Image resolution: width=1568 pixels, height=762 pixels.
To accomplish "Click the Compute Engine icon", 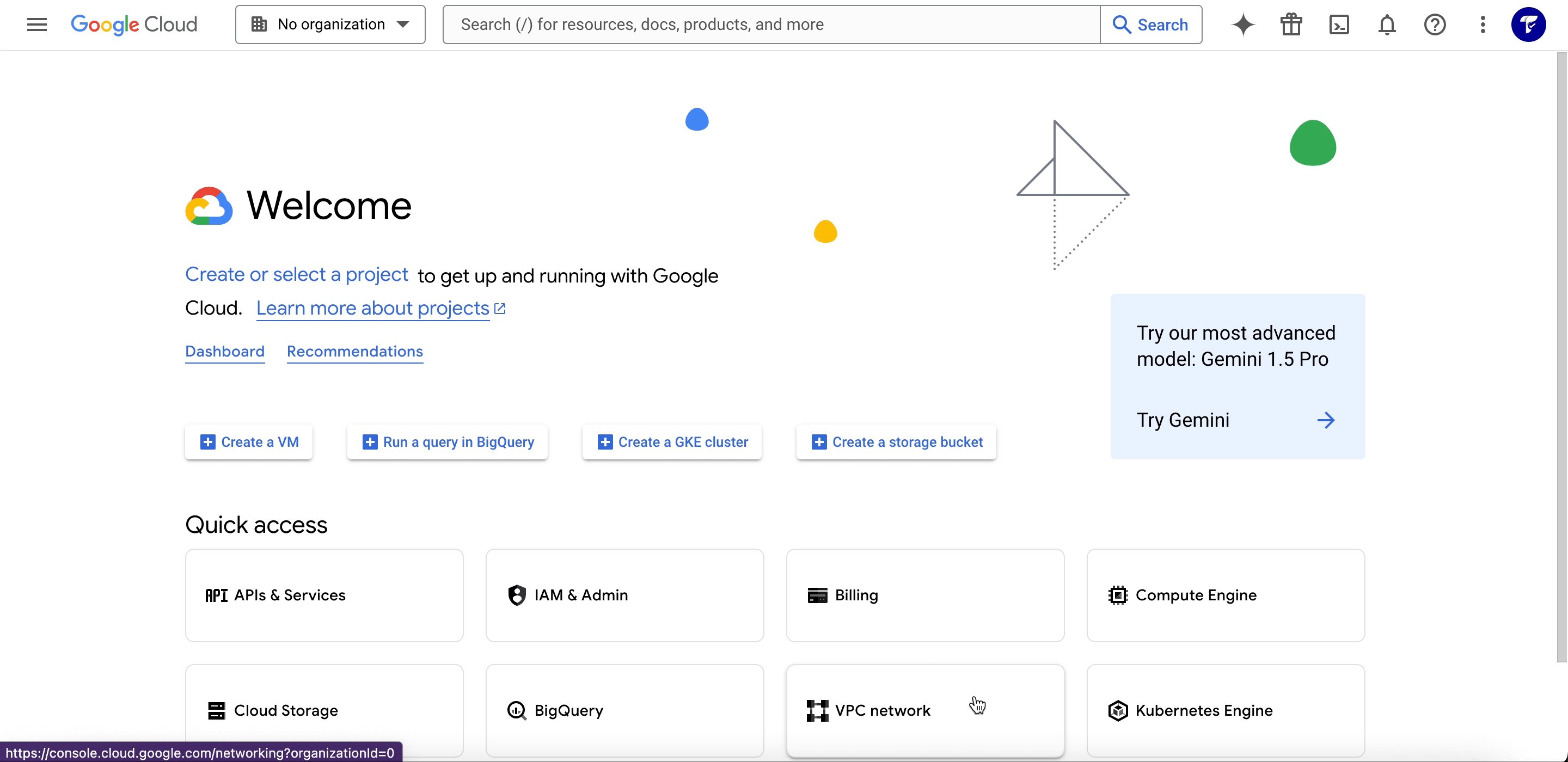I will [1117, 594].
